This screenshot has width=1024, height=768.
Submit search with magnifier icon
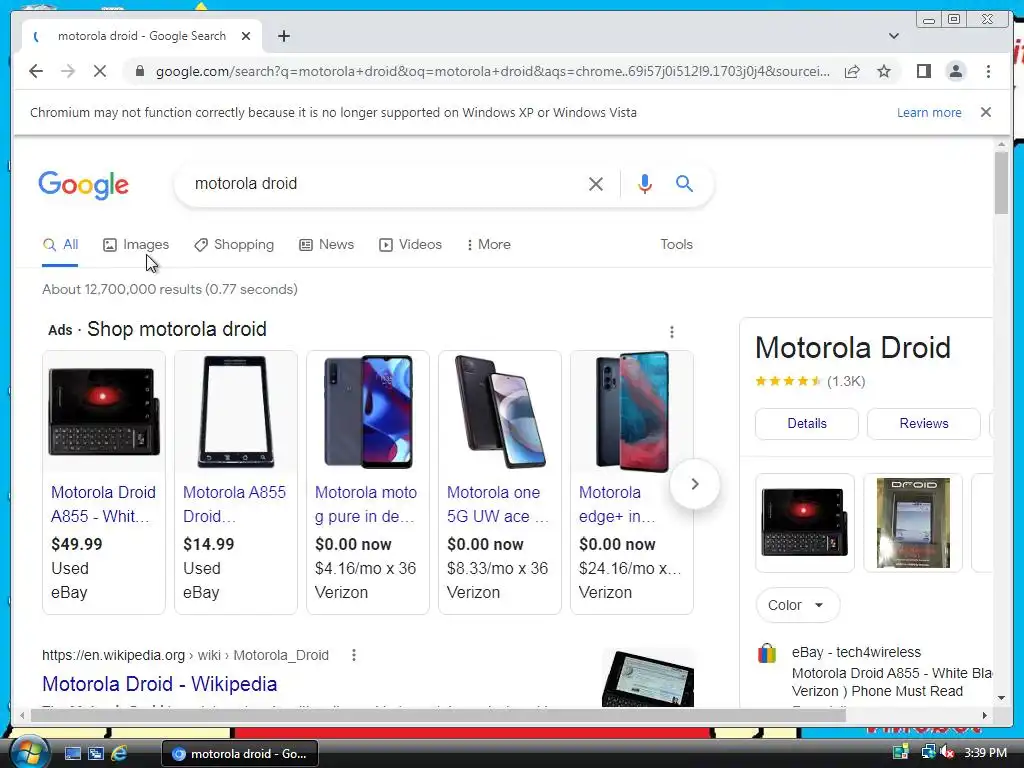(684, 184)
